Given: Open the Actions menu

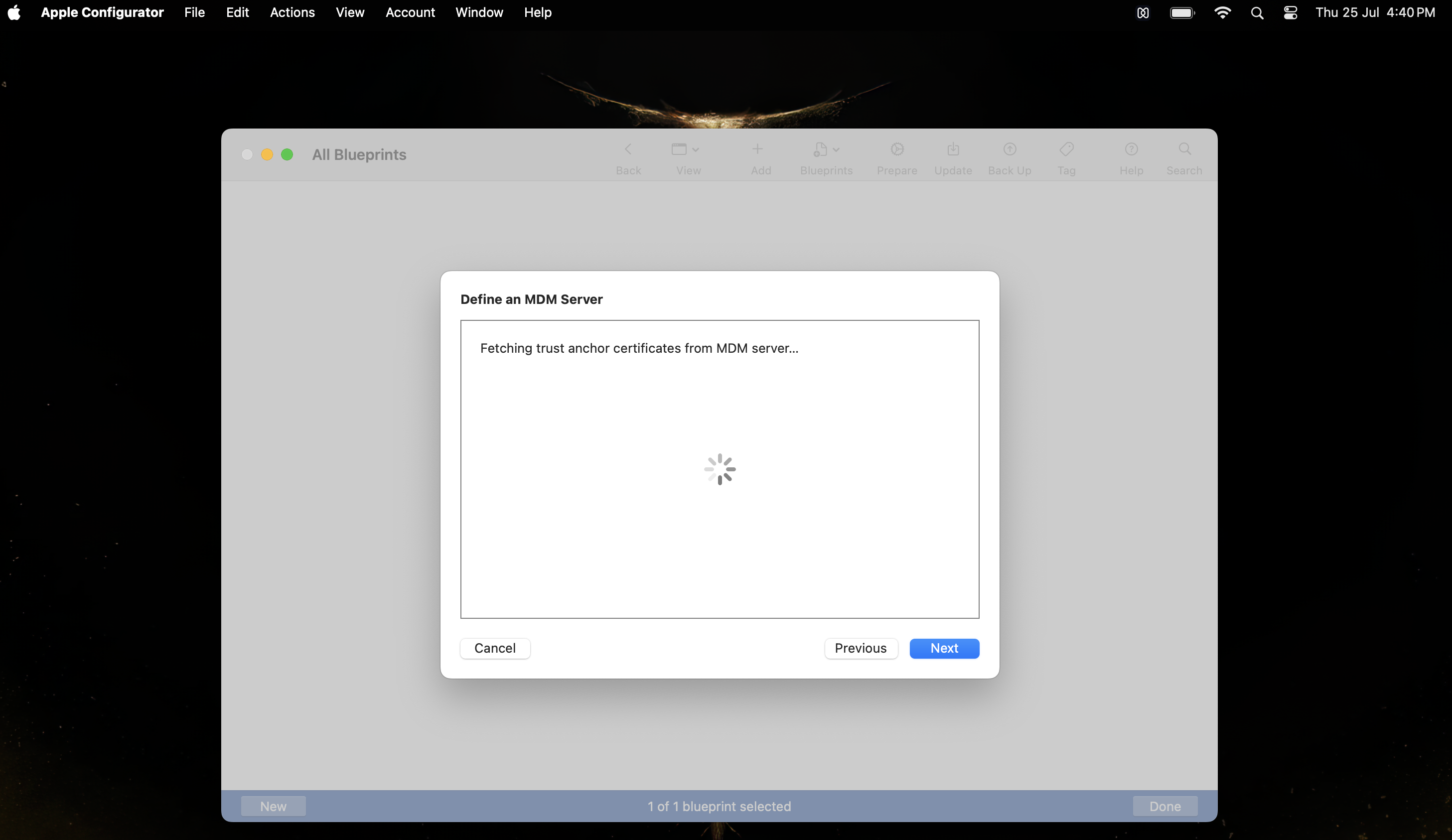Looking at the screenshot, I should [x=292, y=12].
